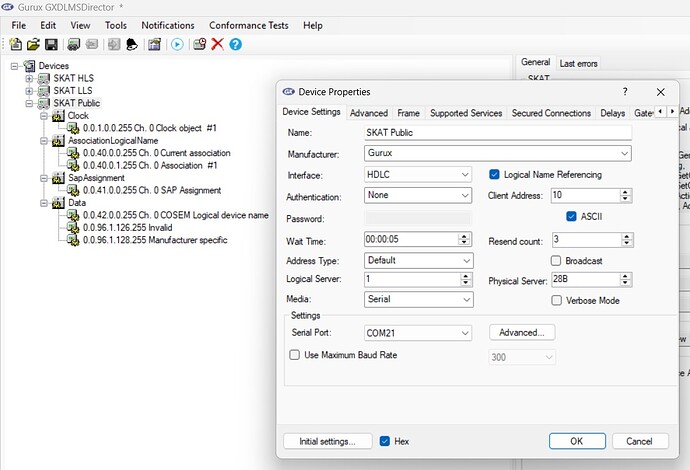Click the red X delete toolbar icon
Image resolution: width=690 pixels, height=470 pixels.
tap(217, 44)
